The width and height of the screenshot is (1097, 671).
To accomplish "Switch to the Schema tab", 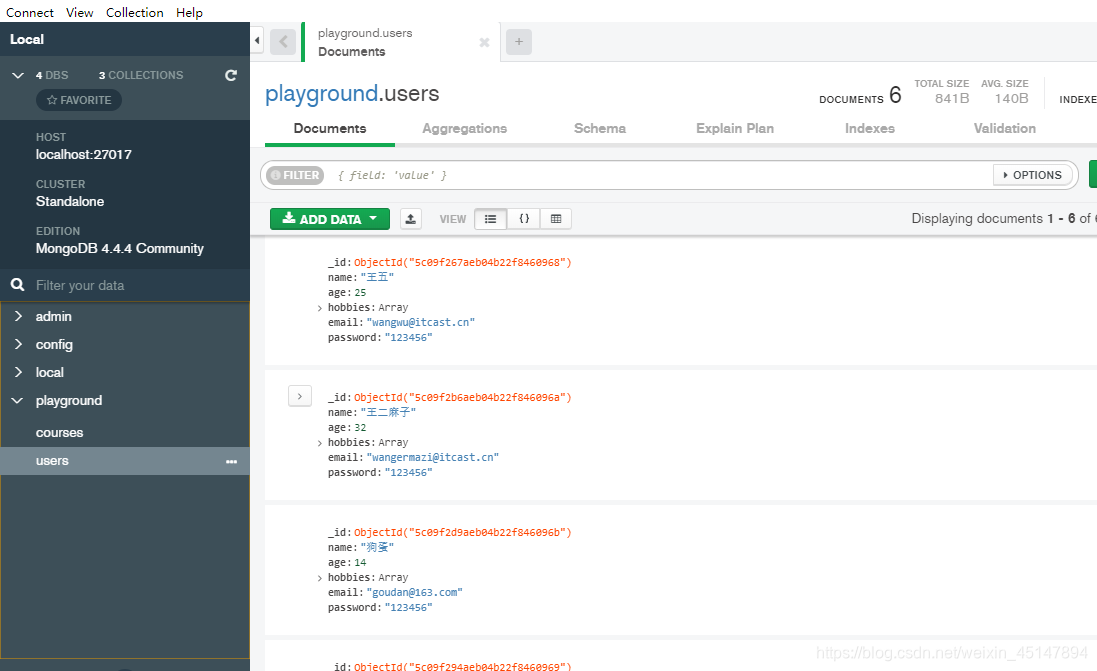I will 600,129.
